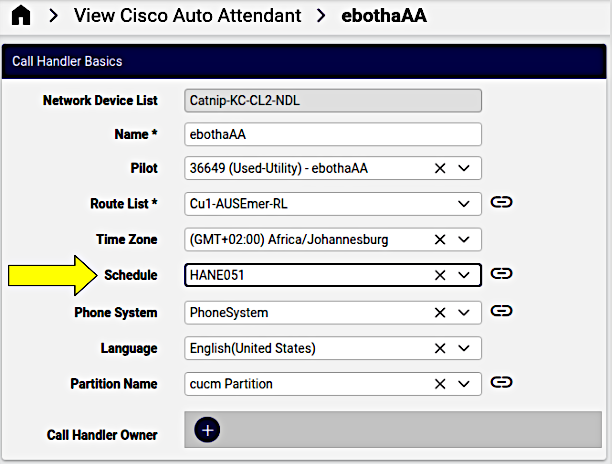Click the Route List Cu1-AUSEmer-RL value
This screenshot has width=612, height=464.
(238, 204)
